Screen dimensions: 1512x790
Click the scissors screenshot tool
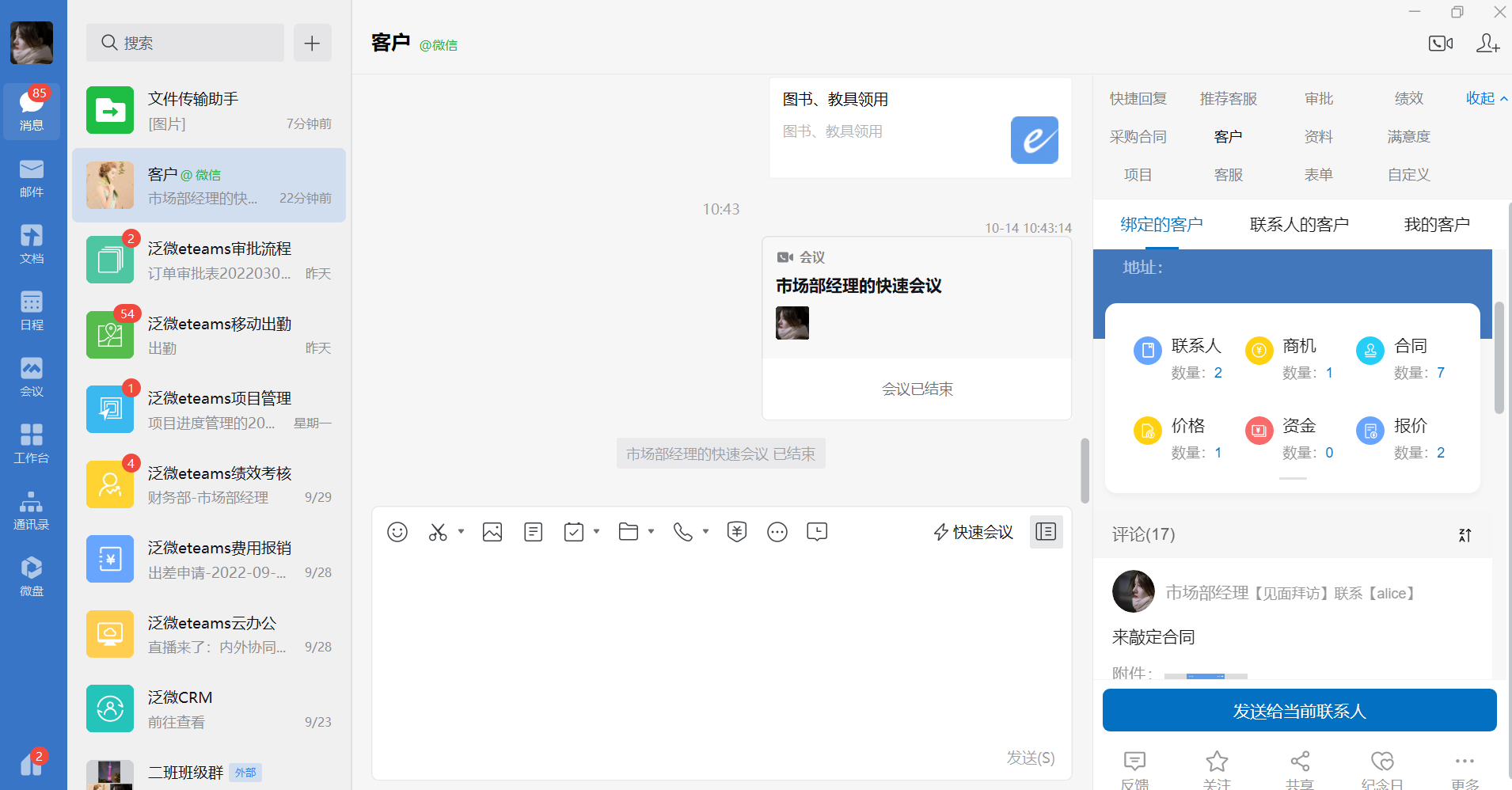[438, 532]
